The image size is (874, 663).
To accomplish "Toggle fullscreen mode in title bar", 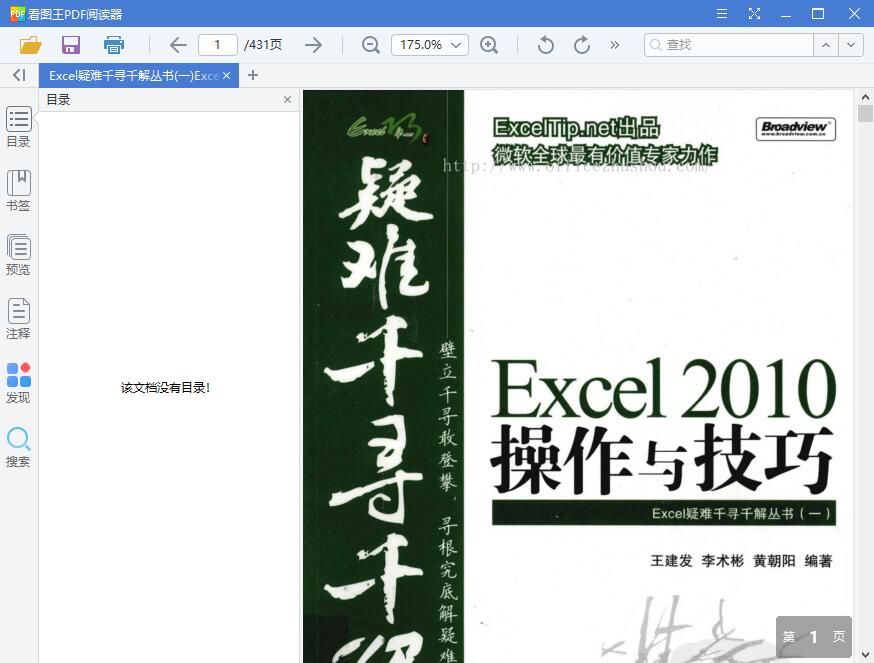I will coord(754,13).
